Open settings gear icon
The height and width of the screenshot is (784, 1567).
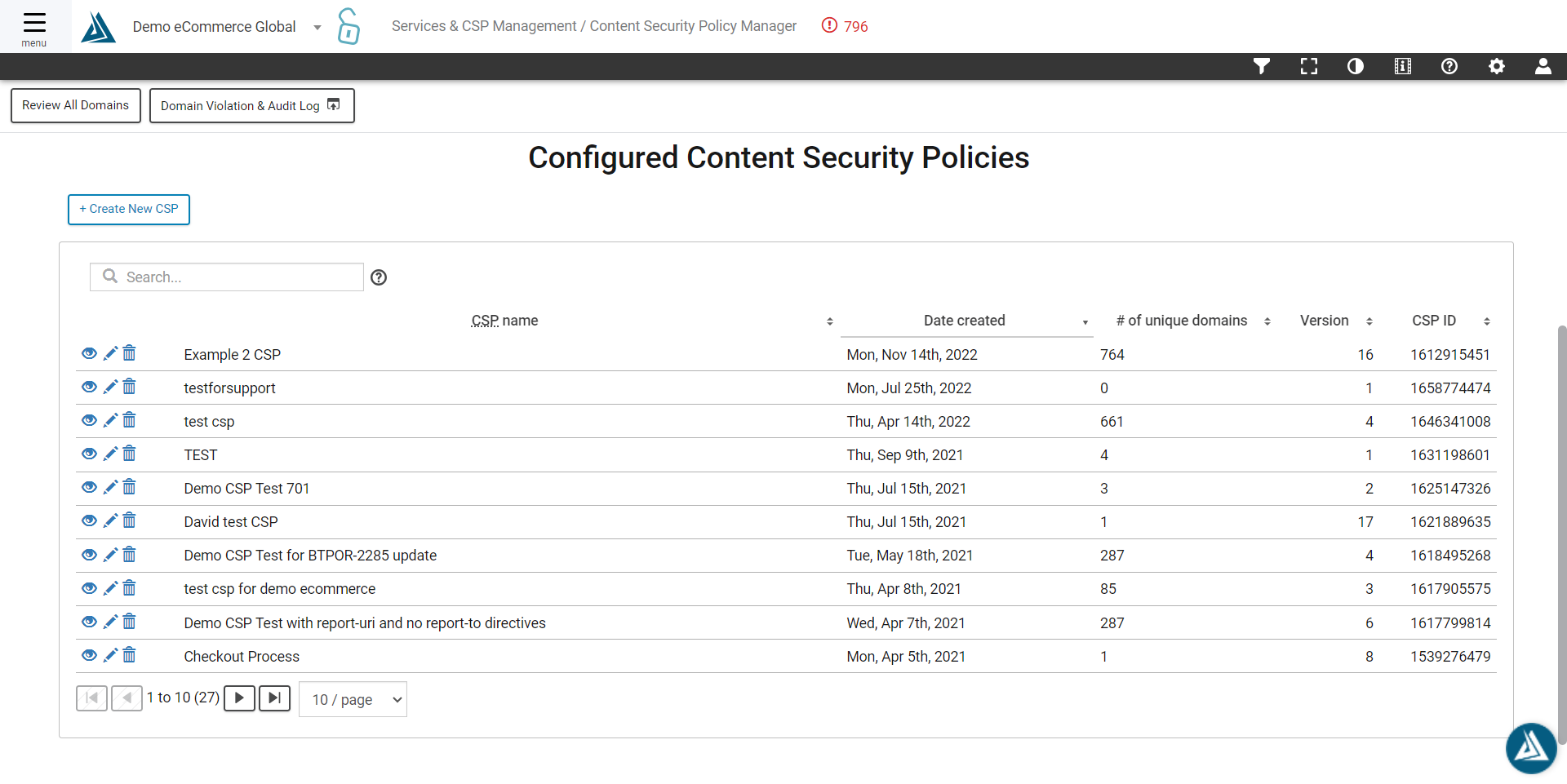[x=1497, y=66]
